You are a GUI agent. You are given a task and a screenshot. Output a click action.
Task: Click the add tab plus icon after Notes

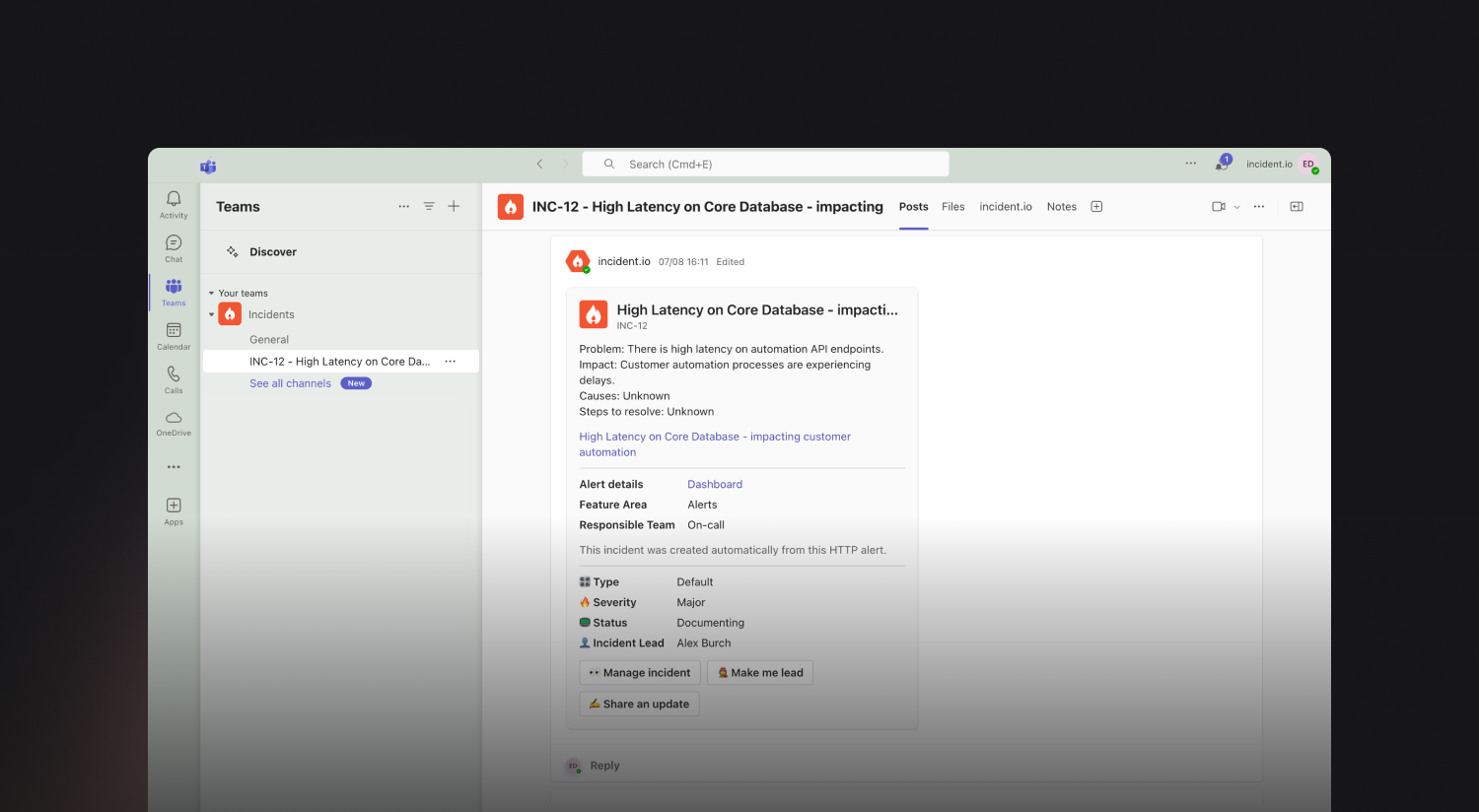(x=1096, y=206)
